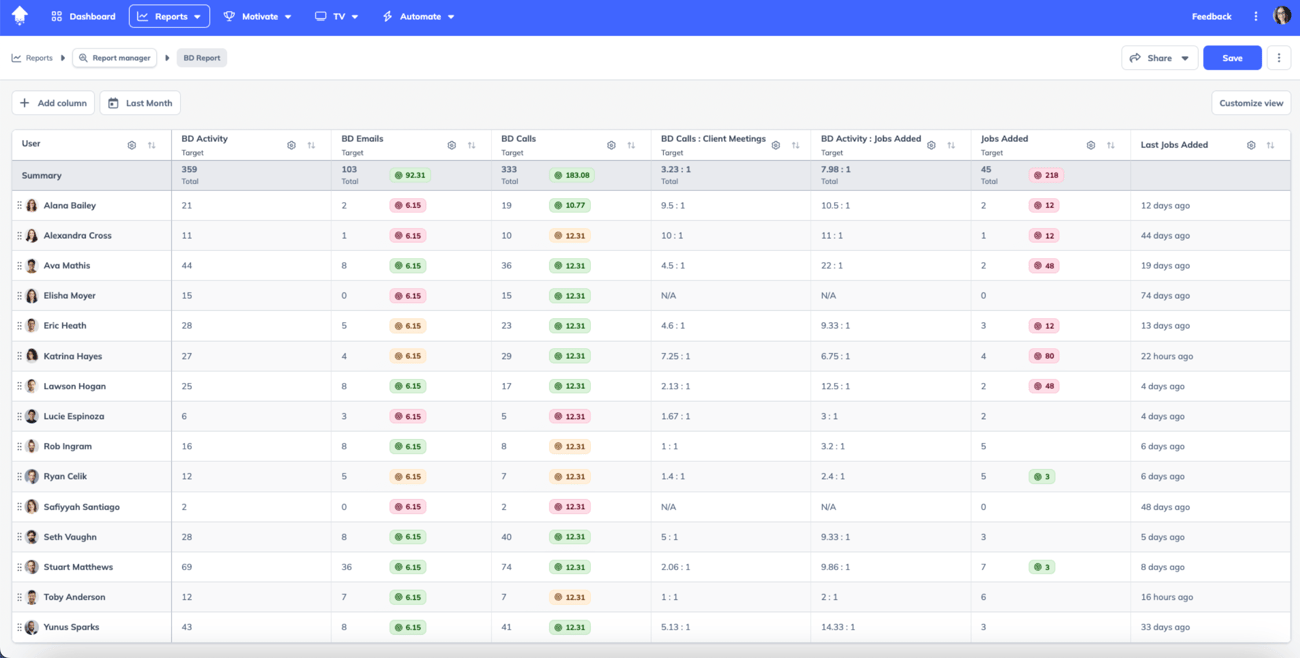Click the Feedback link in the top bar
This screenshot has width=1300, height=658.
tap(1211, 16)
